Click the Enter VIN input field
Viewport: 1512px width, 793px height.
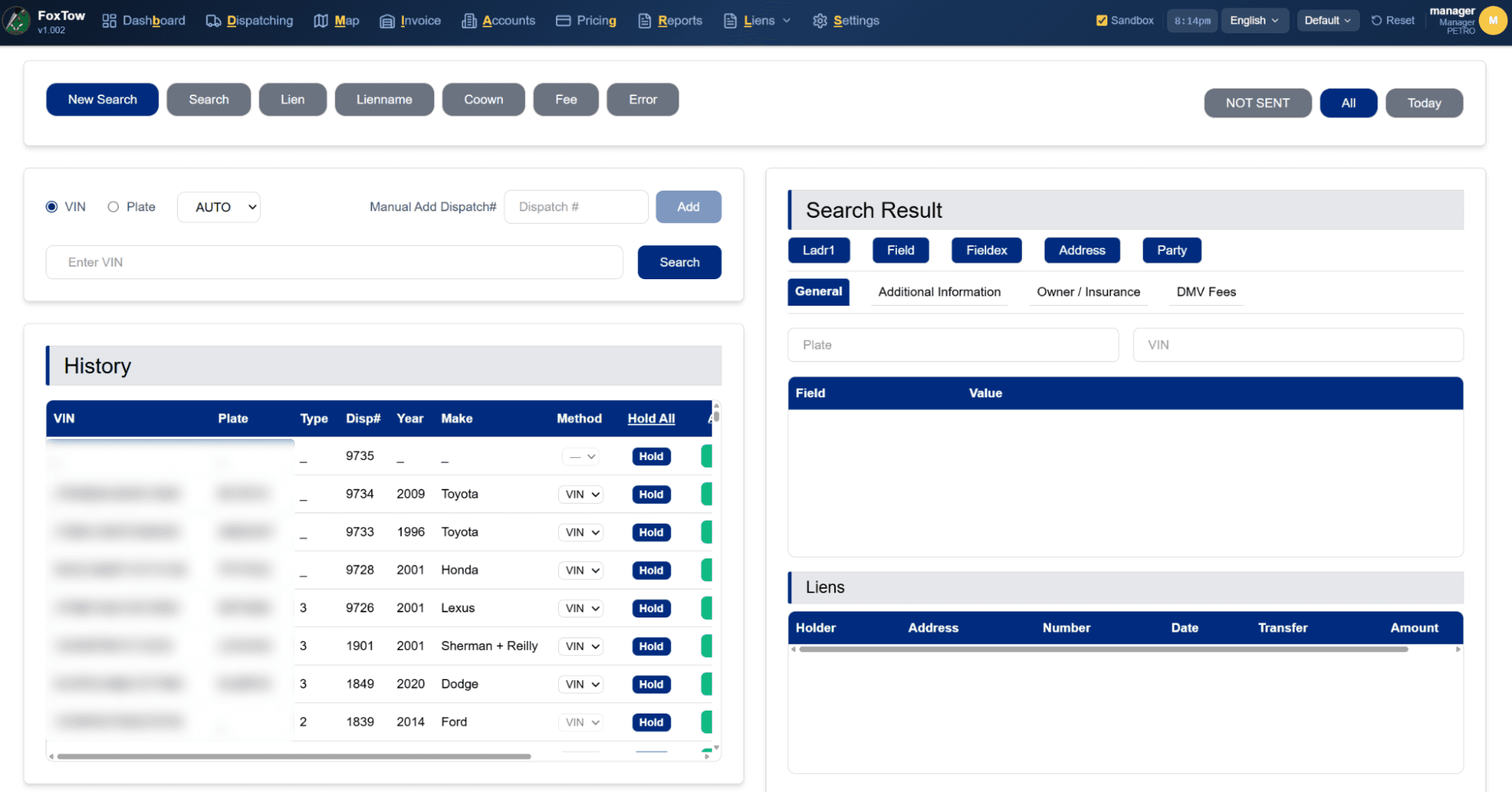click(334, 262)
